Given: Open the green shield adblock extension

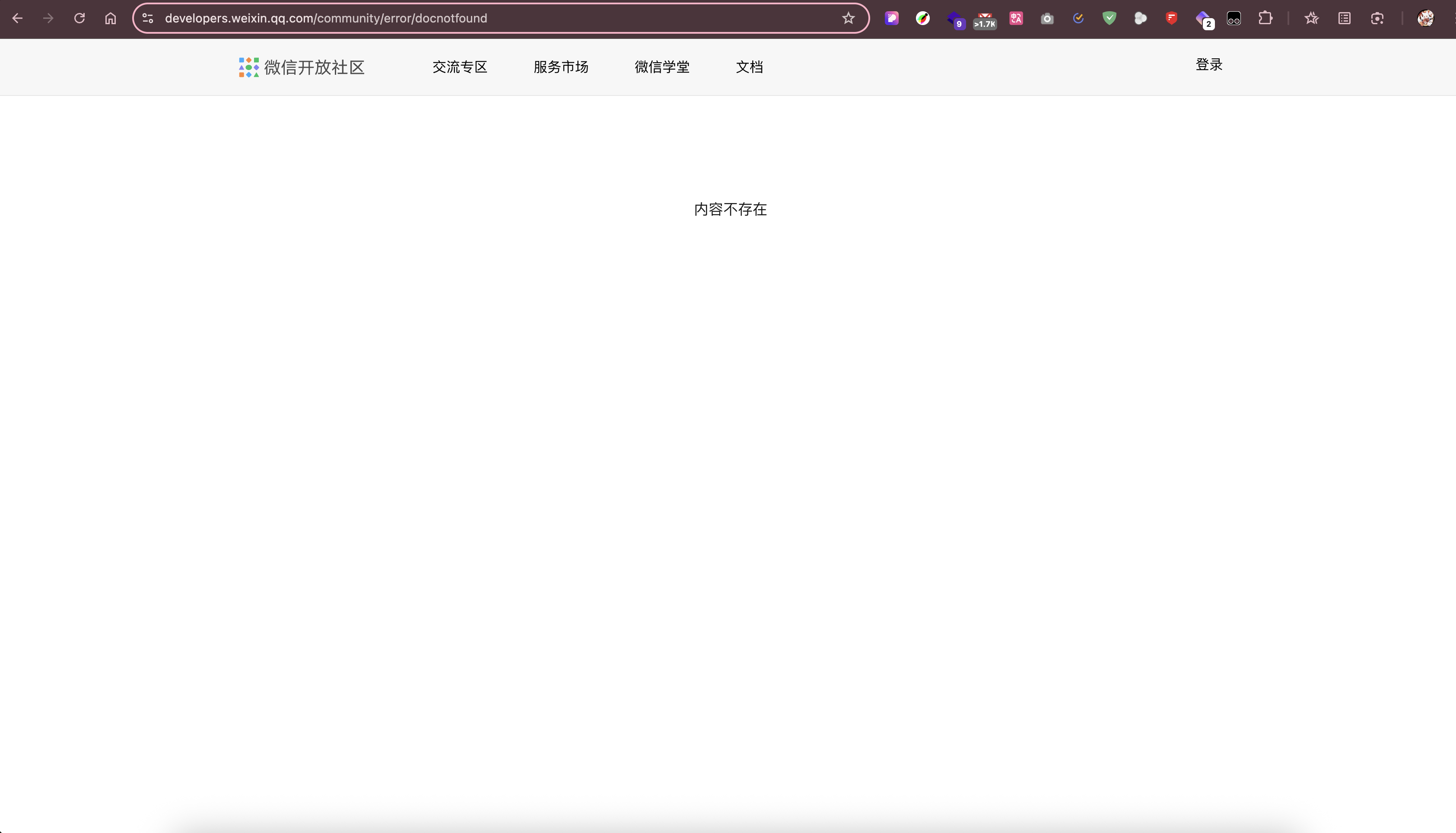Looking at the screenshot, I should 1109,18.
